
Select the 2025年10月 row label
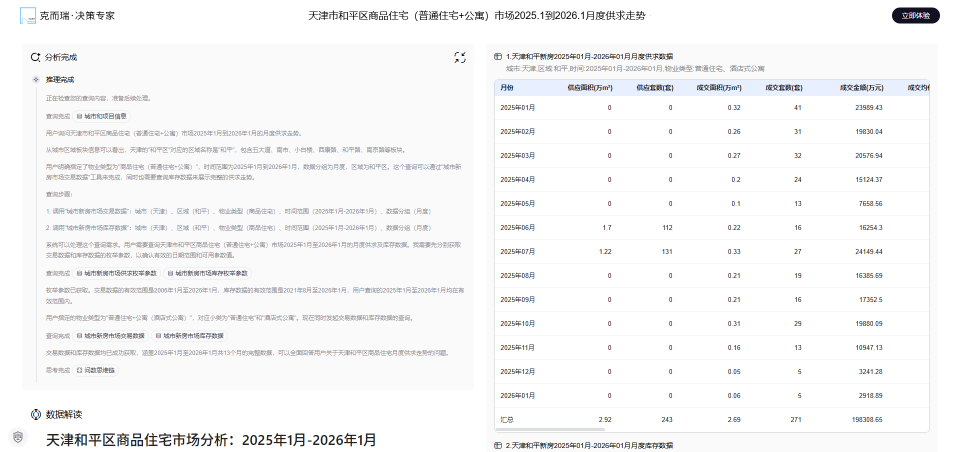point(517,323)
